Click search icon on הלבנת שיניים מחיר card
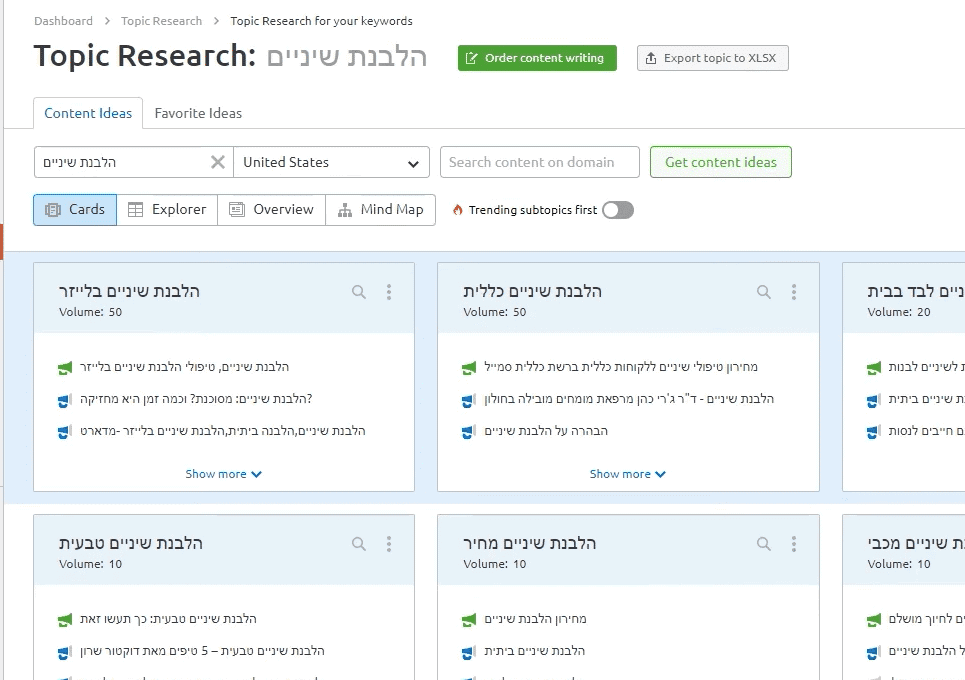The height and width of the screenshot is (680, 965). (764, 543)
